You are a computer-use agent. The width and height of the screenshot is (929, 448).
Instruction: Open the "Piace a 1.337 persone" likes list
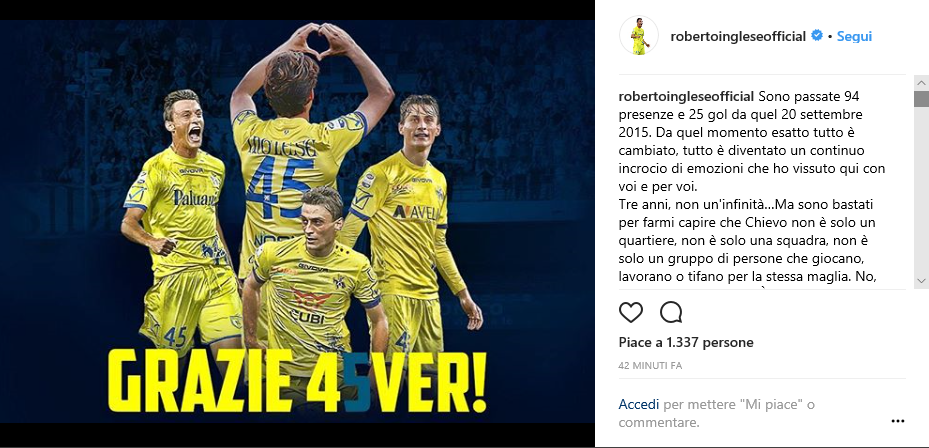[686, 343]
